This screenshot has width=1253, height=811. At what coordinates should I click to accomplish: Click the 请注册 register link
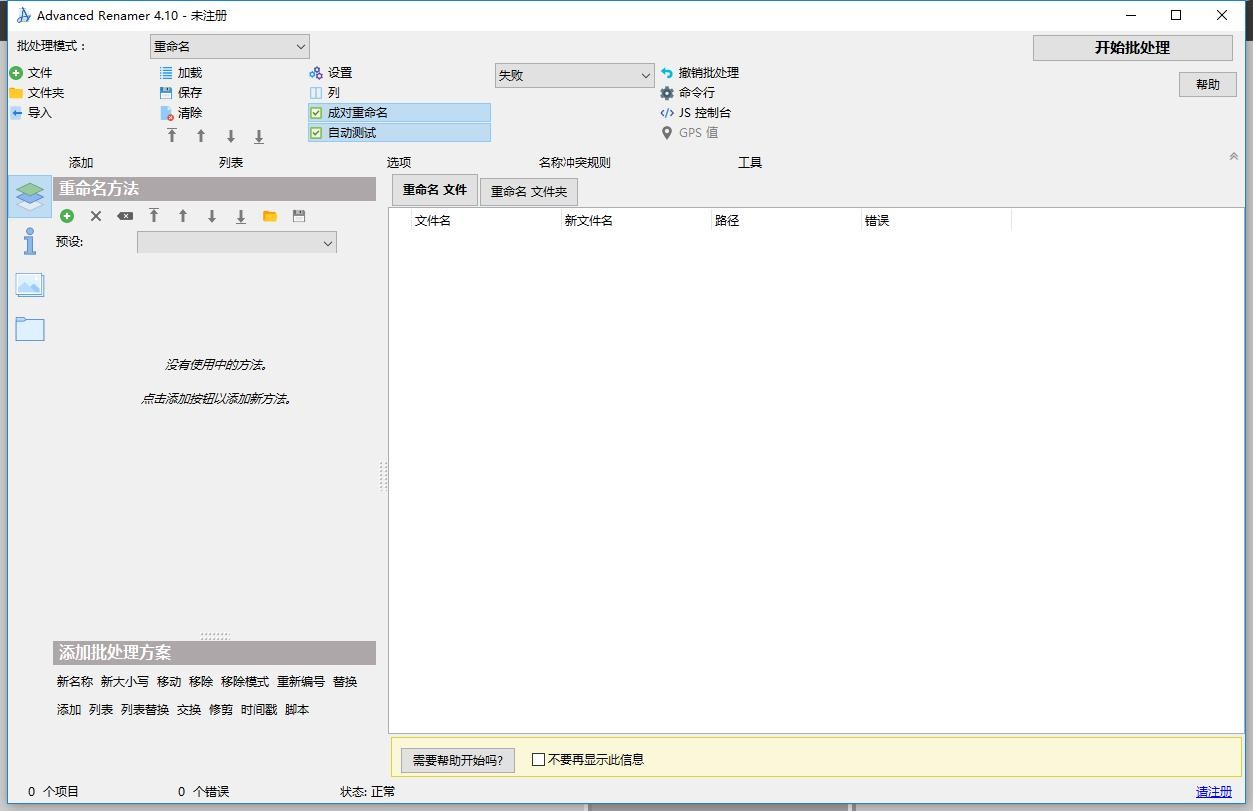(x=1213, y=792)
